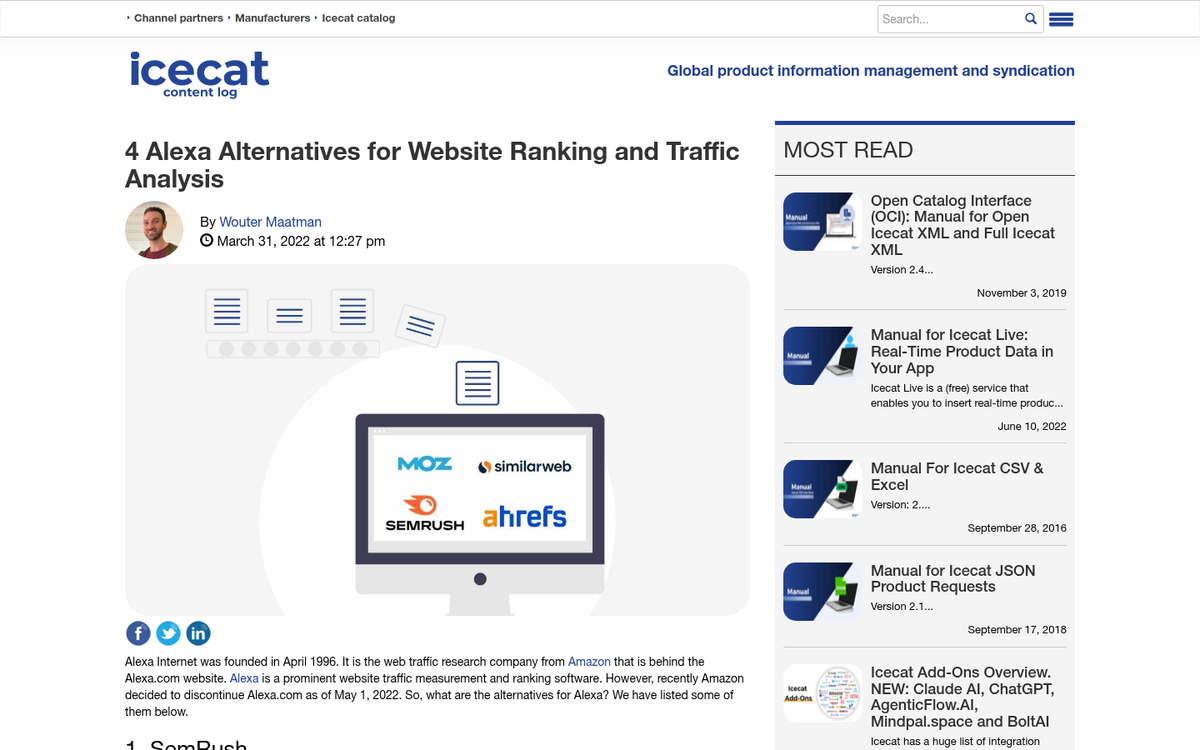The image size is (1200, 750).
Task: Select Manufacturers in the breadcrumb bar
Action: point(272,17)
